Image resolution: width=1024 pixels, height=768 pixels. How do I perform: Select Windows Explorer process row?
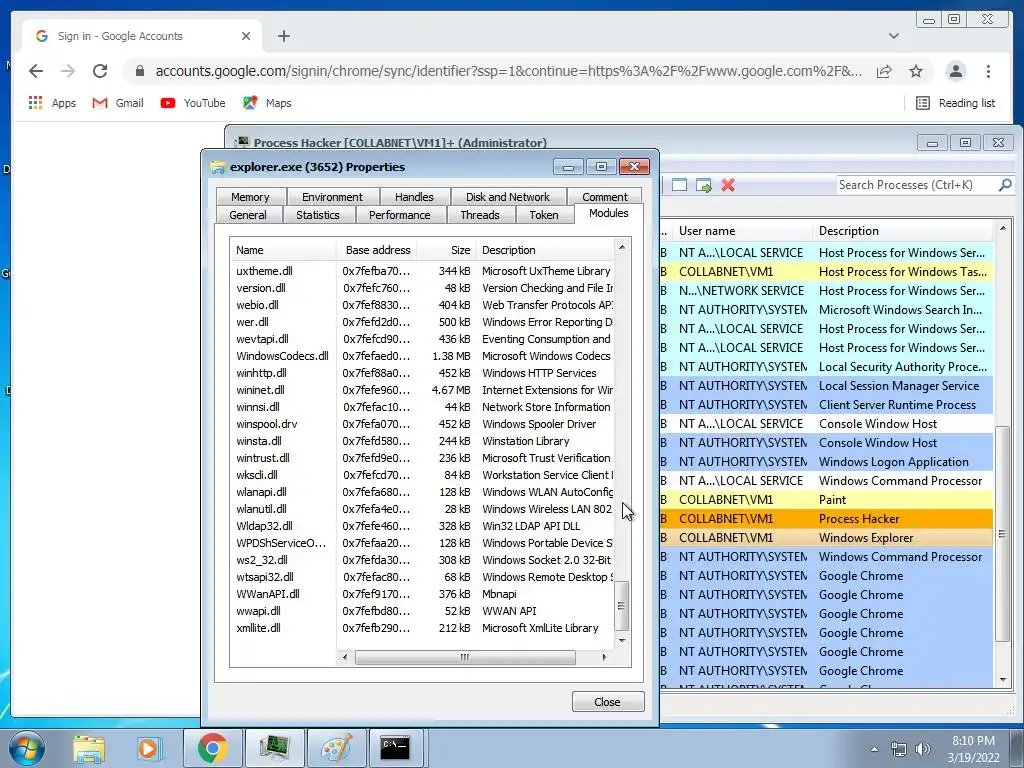(x=827, y=537)
